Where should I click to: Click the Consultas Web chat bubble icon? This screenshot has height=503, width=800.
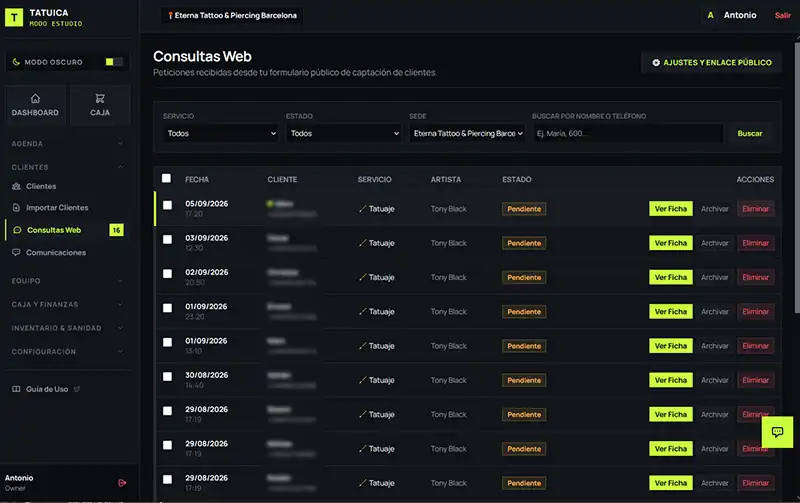pyautogui.click(x=17, y=230)
